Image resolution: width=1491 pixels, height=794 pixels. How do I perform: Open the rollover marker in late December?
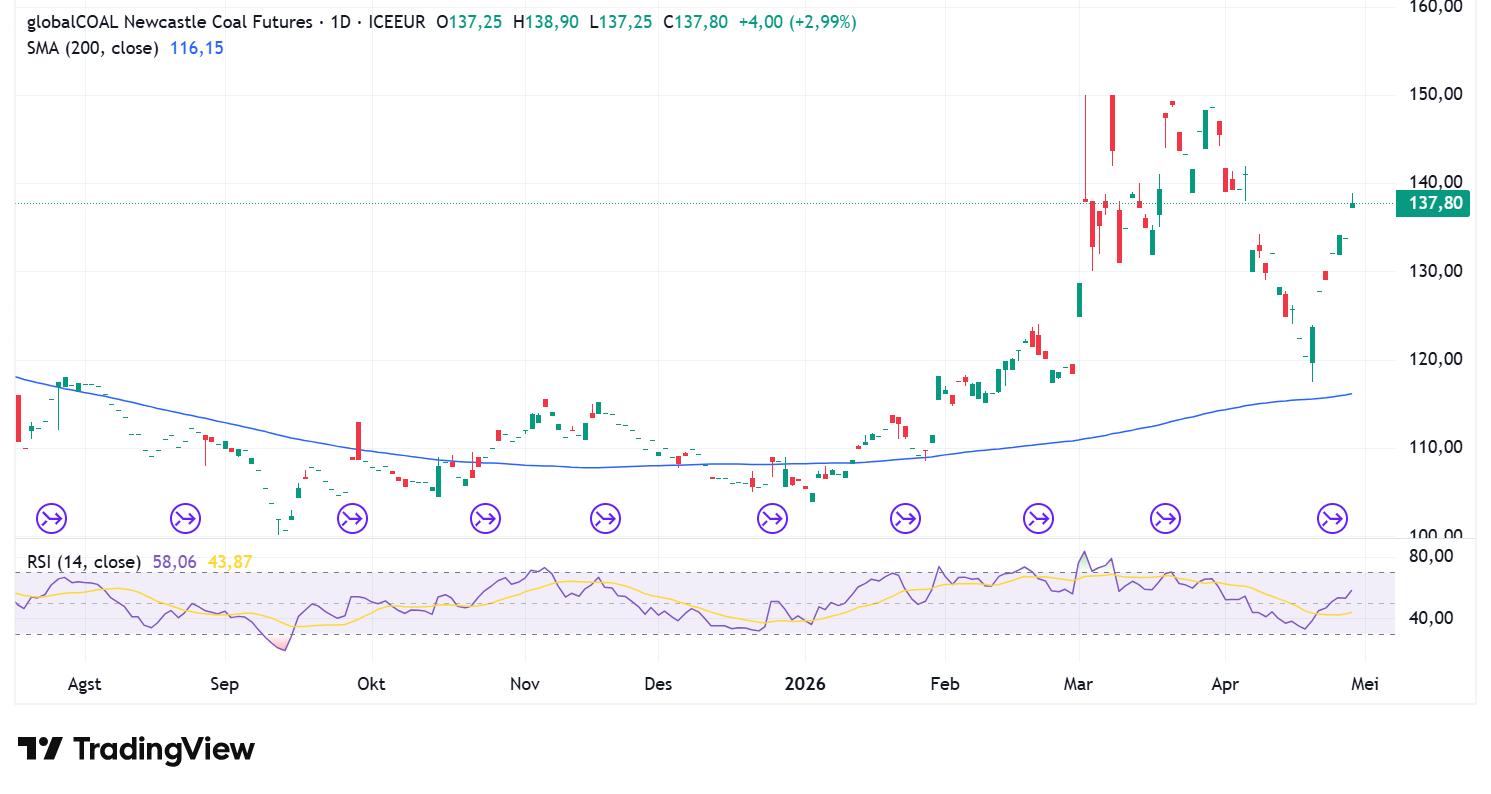[x=772, y=519]
